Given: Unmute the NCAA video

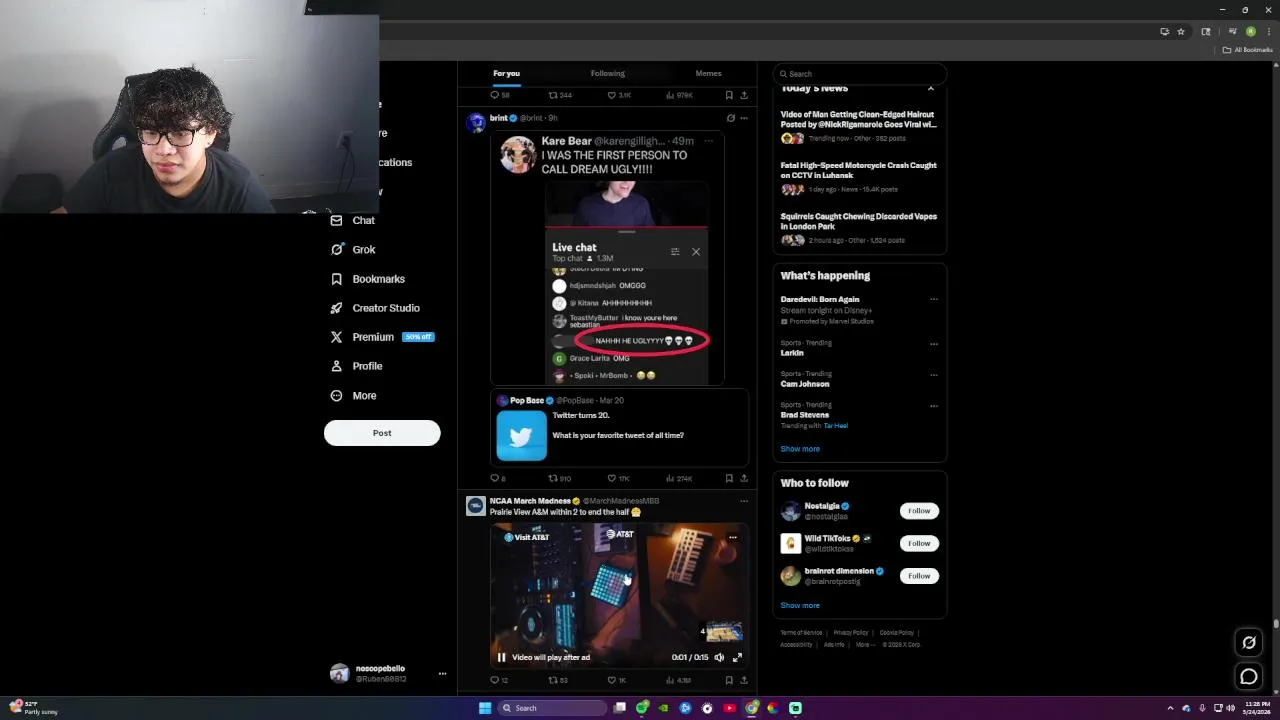Looking at the screenshot, I should pos(719,657).
